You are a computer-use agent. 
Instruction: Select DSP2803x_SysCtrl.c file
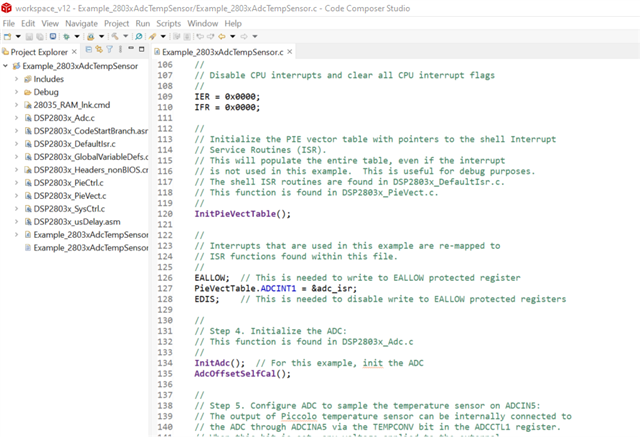point(69,209)
